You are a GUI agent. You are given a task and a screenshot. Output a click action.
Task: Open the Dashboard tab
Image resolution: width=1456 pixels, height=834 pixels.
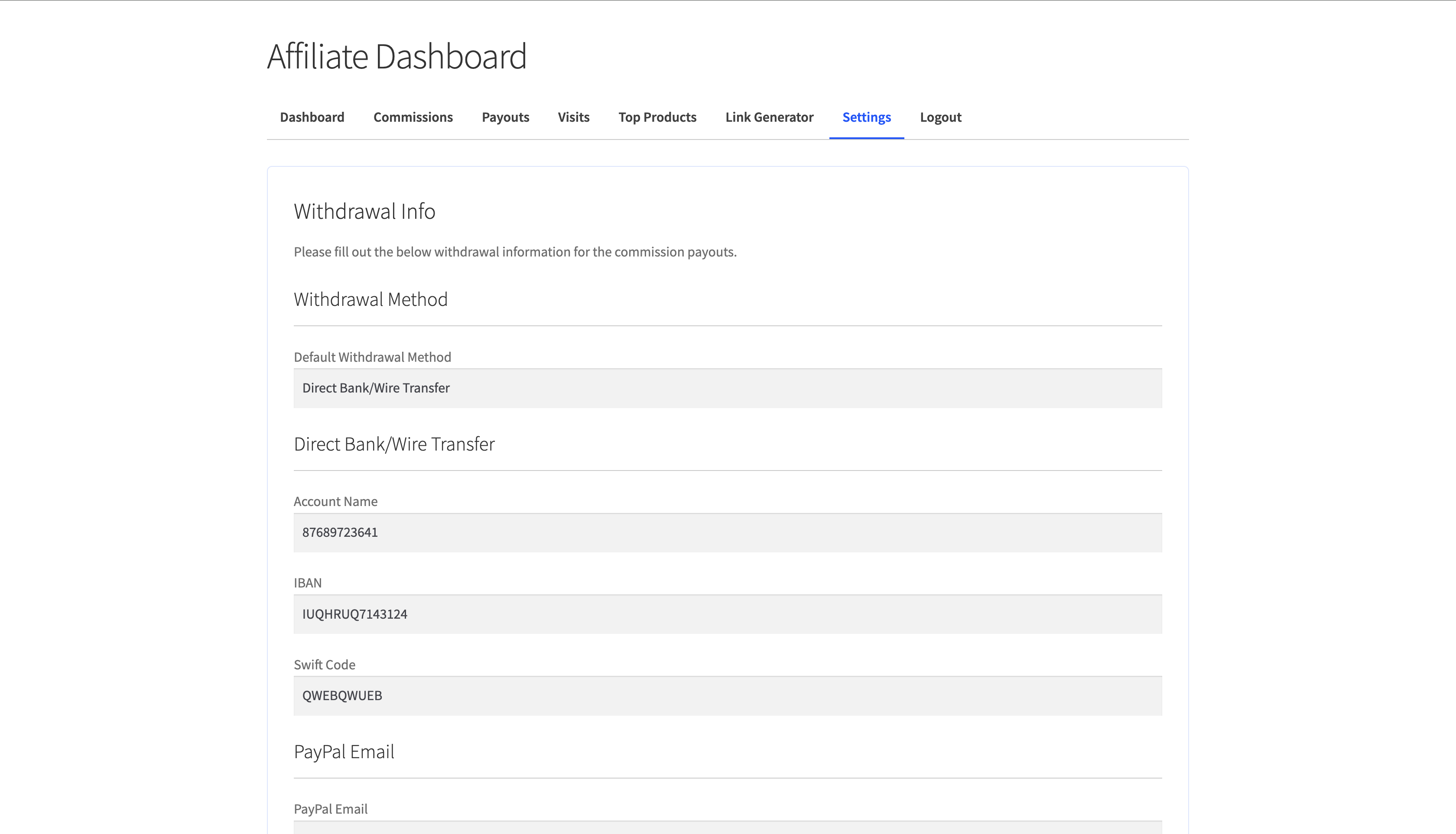tap(312, 117)
